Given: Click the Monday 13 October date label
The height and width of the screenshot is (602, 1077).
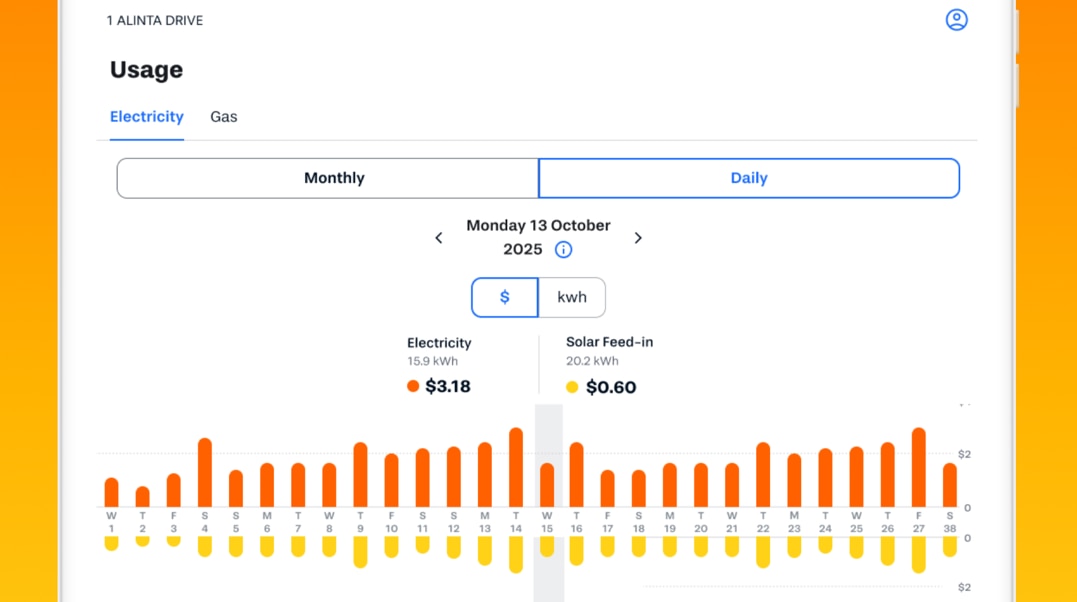Looking at the screenshot, I should (537, 225).
